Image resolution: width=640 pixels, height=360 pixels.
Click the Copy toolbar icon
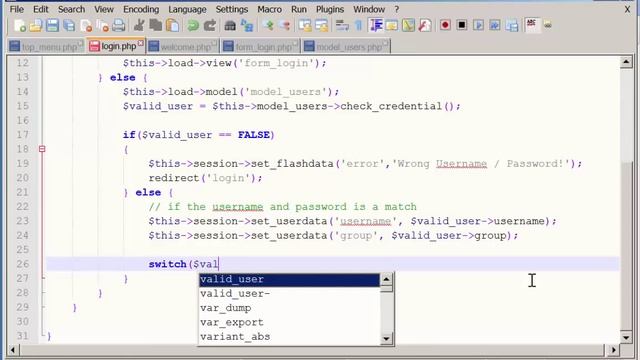pos(156,26)
